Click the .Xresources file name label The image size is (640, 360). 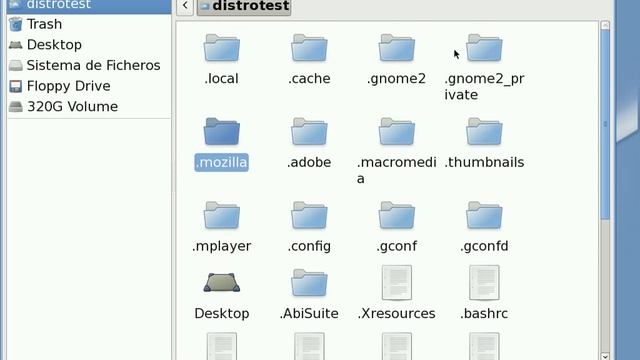coord(396,313)
